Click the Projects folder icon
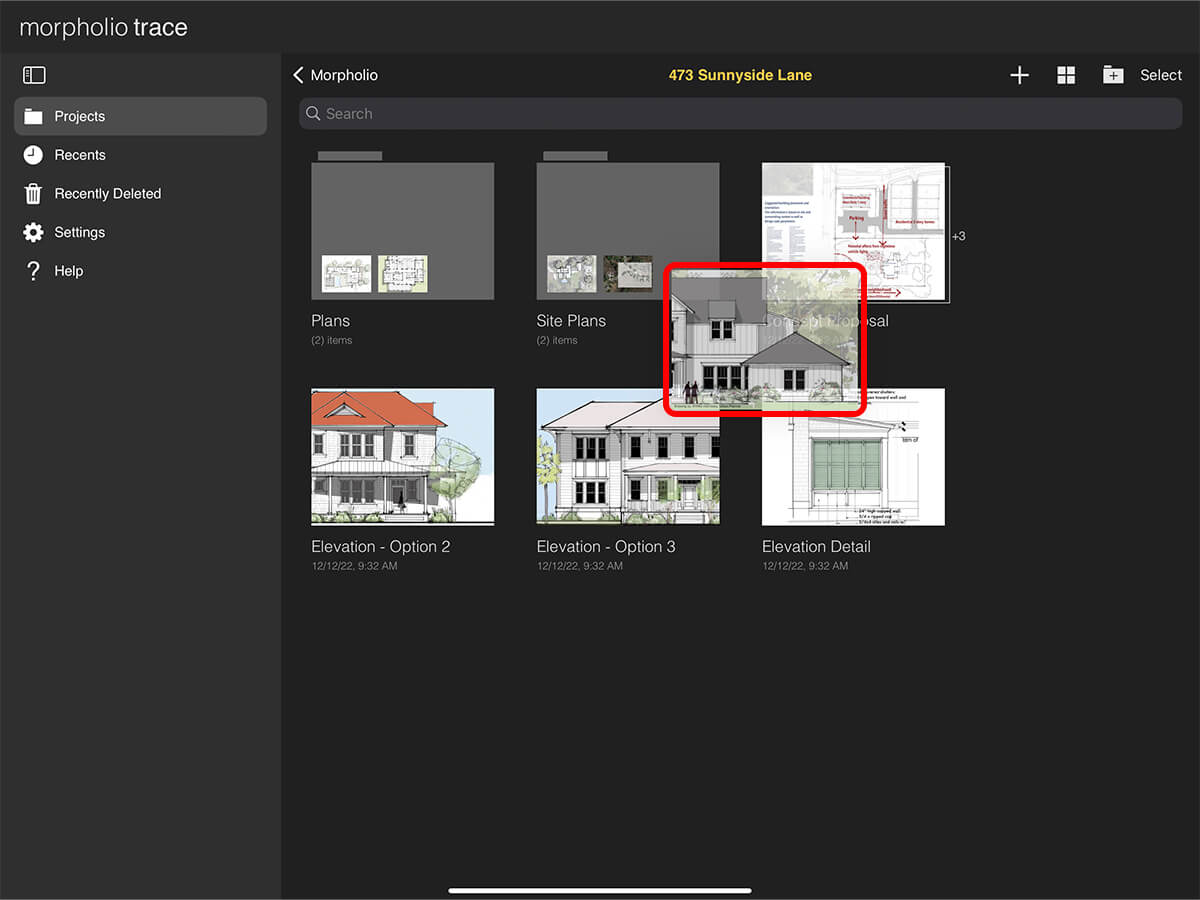The height and width of the screenshot is (900, 1200). pyautogui.click(x=33, y=116)
